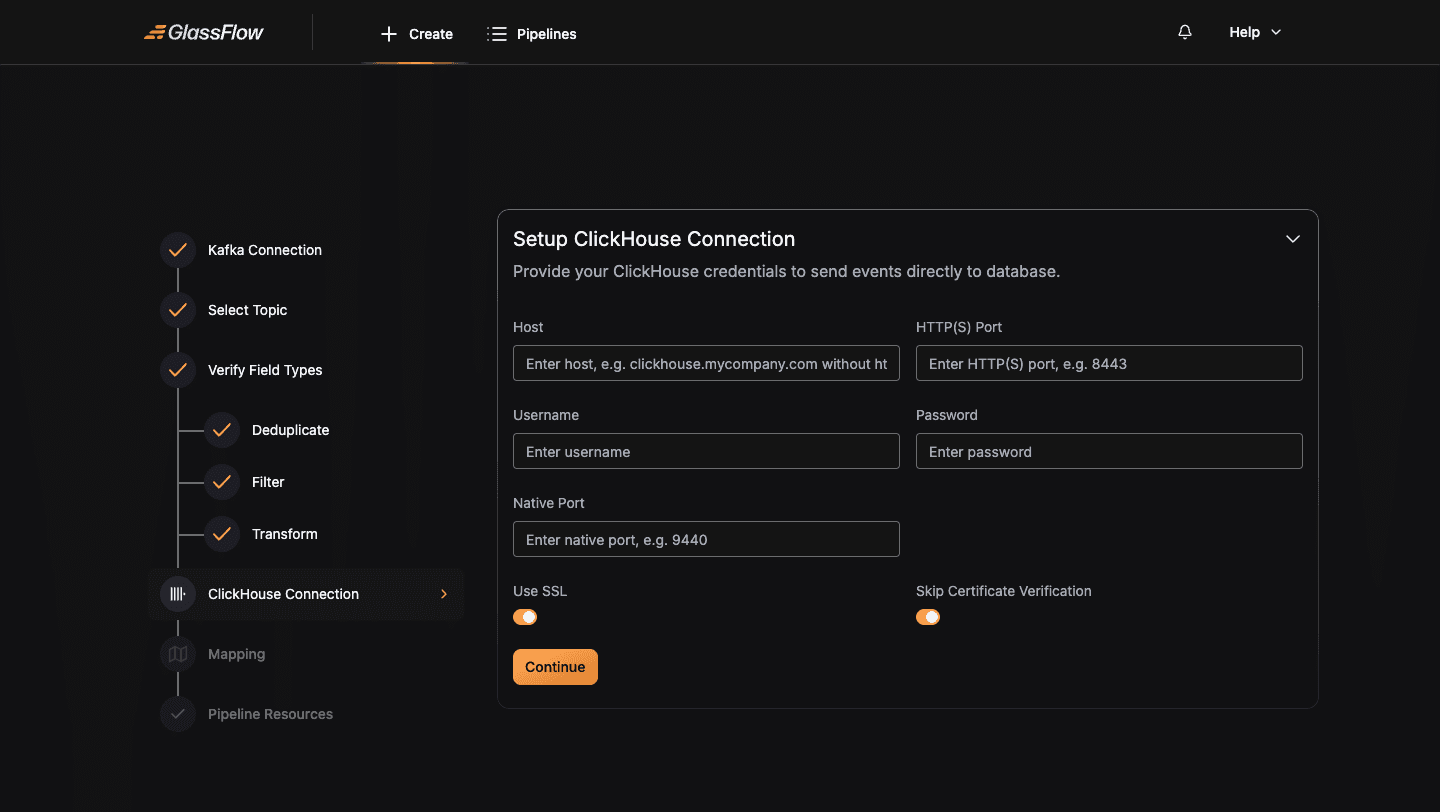Click the Select Topic checkmark icon
The image size is (1440, 812).
coord(178,310)
